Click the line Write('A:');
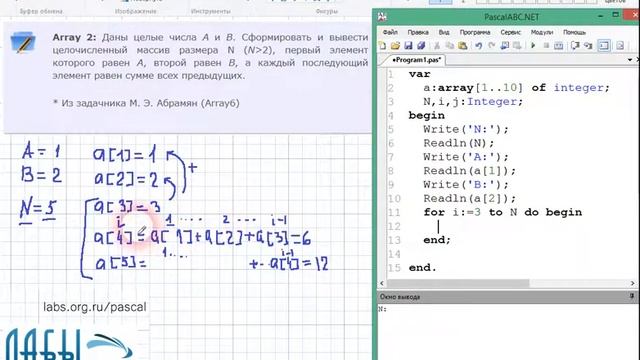 tap(466, 157)
